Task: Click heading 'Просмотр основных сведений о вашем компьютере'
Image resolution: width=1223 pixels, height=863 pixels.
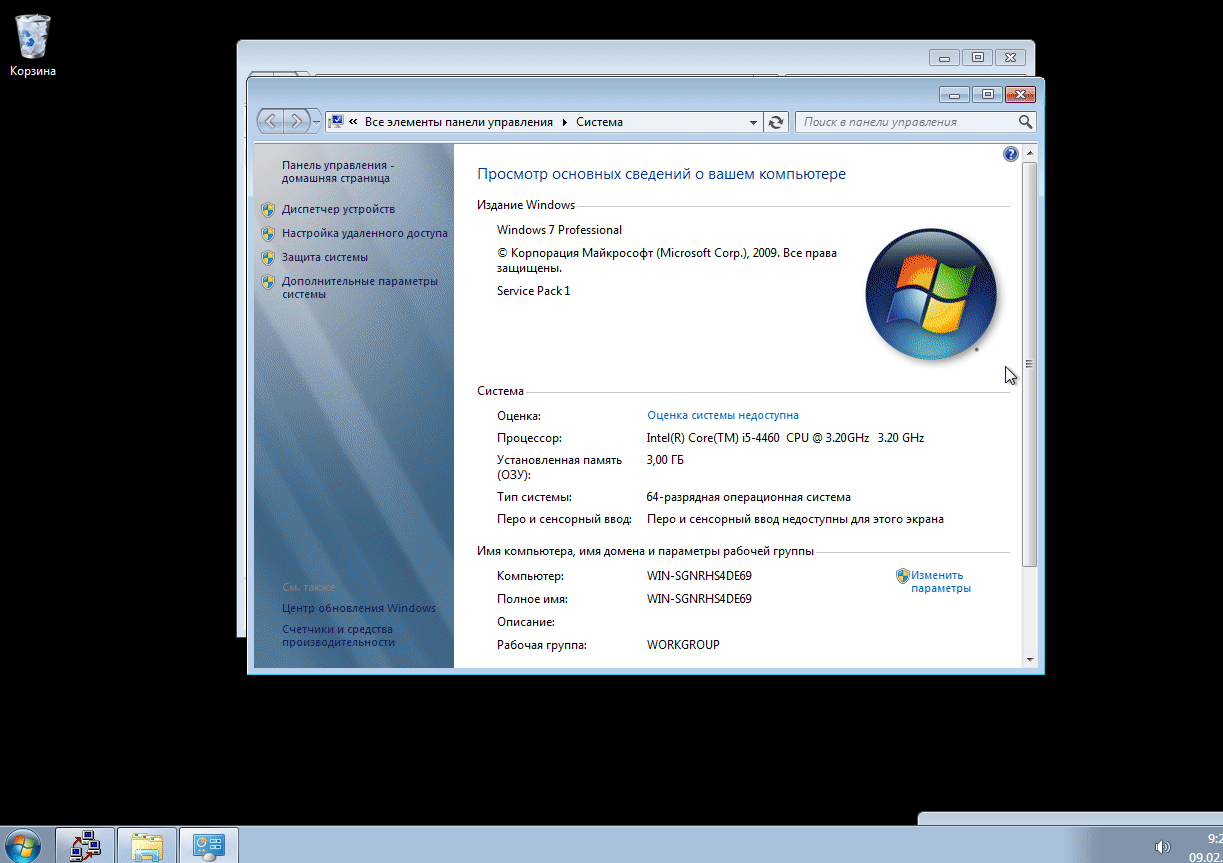Action: tap(661, 174)
